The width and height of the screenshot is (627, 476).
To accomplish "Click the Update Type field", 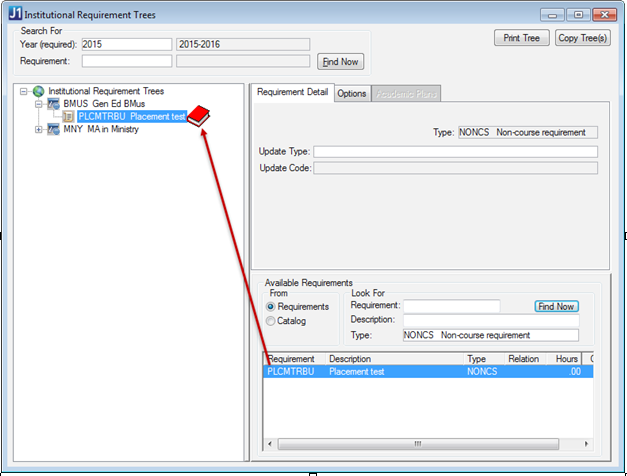I will pos(455,152).
